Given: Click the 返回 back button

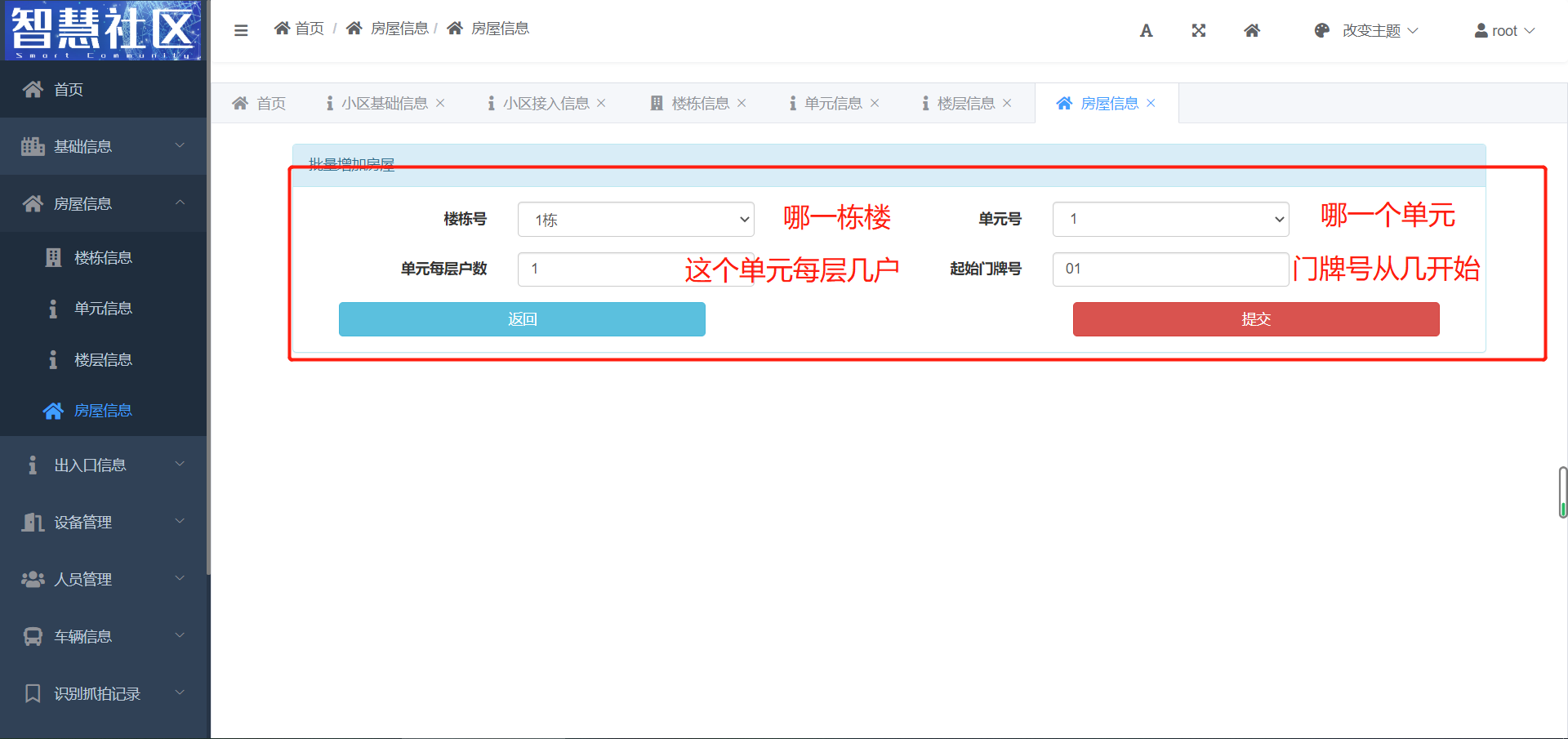Looking at the screenshot, I should (x=521, y=318).
